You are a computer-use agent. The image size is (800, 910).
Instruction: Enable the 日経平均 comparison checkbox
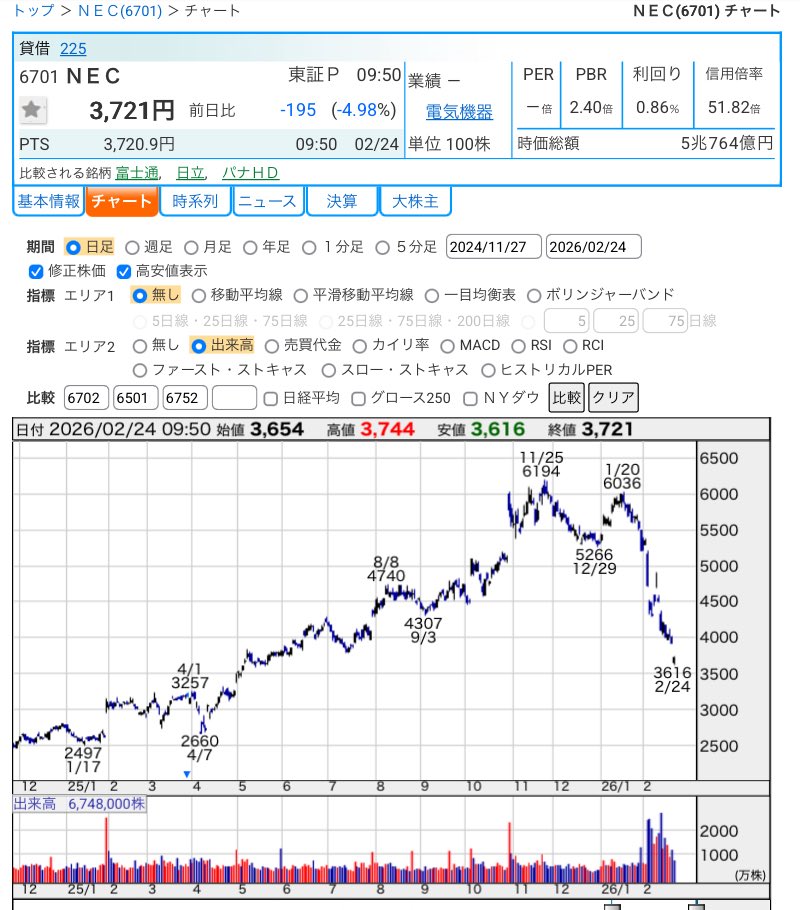click(x=270, y=398)
